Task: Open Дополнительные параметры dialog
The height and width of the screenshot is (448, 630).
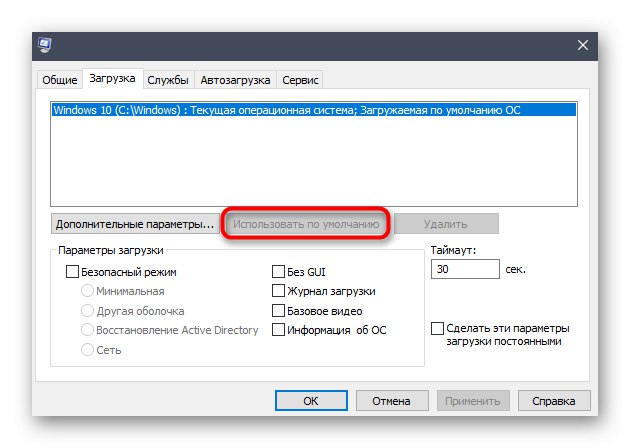Action: [135, 224]
